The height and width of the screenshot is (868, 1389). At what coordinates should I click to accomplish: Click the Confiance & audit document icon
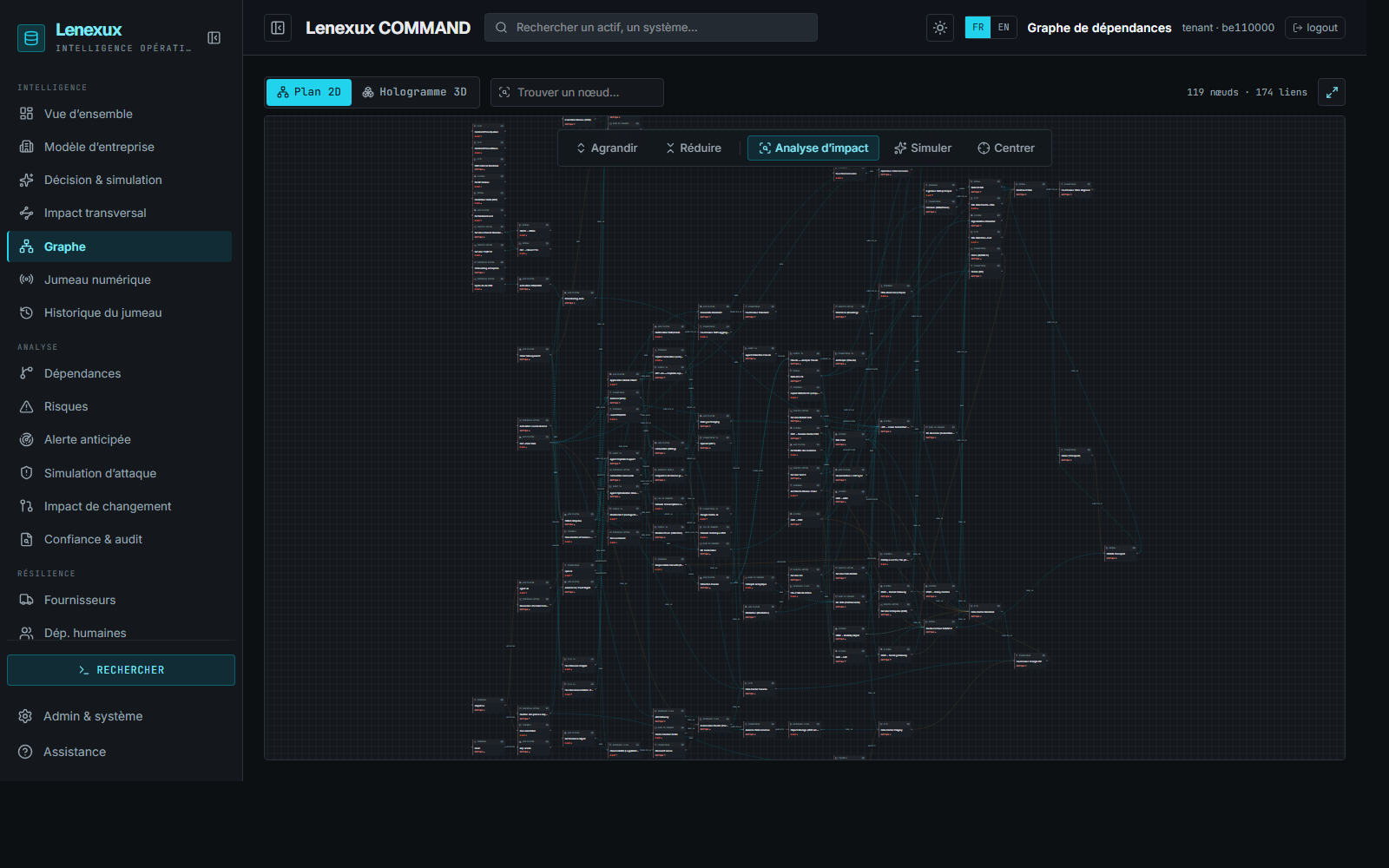click(27, 539)
